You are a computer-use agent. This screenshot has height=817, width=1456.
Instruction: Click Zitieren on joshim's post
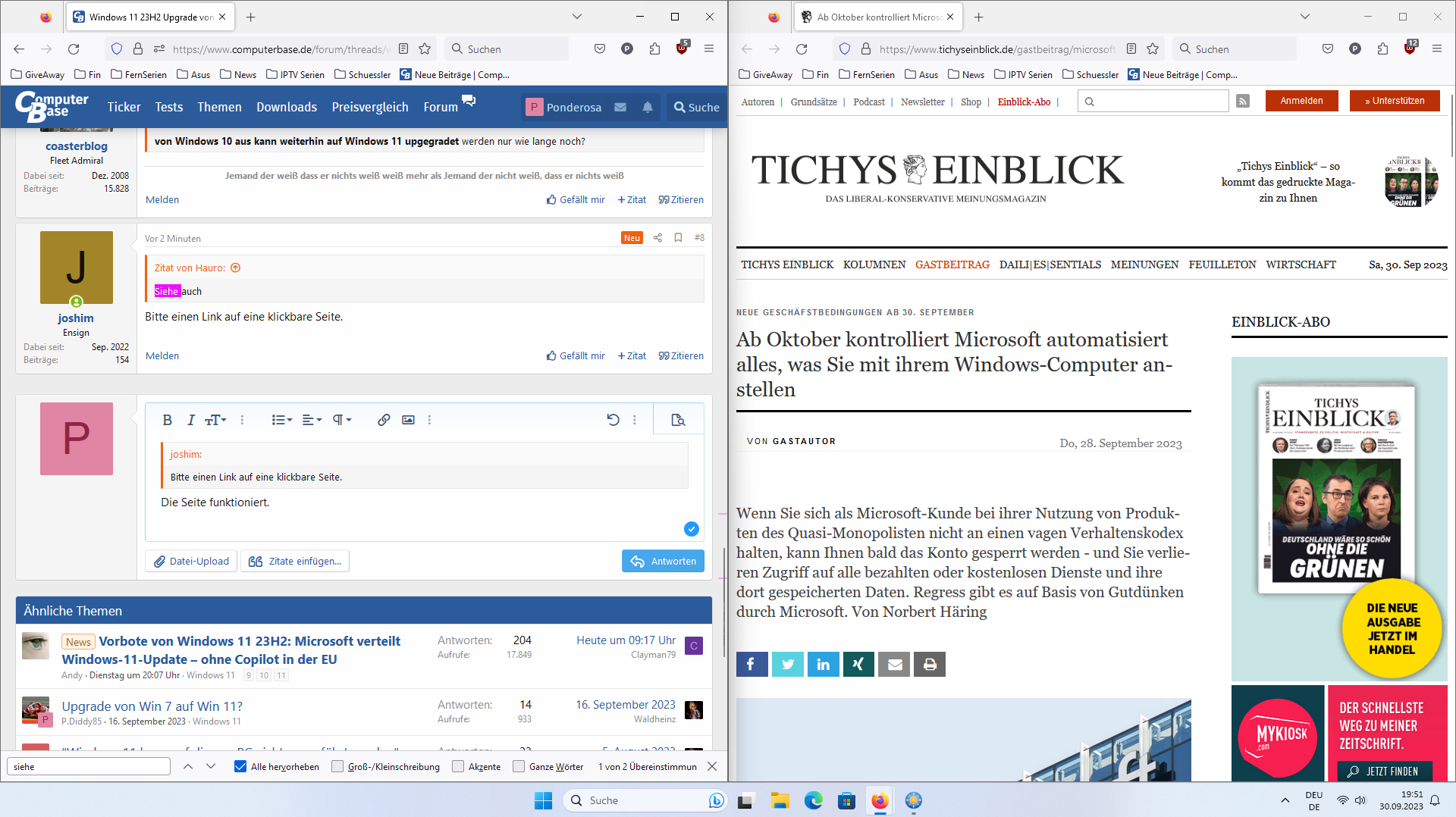681,355
